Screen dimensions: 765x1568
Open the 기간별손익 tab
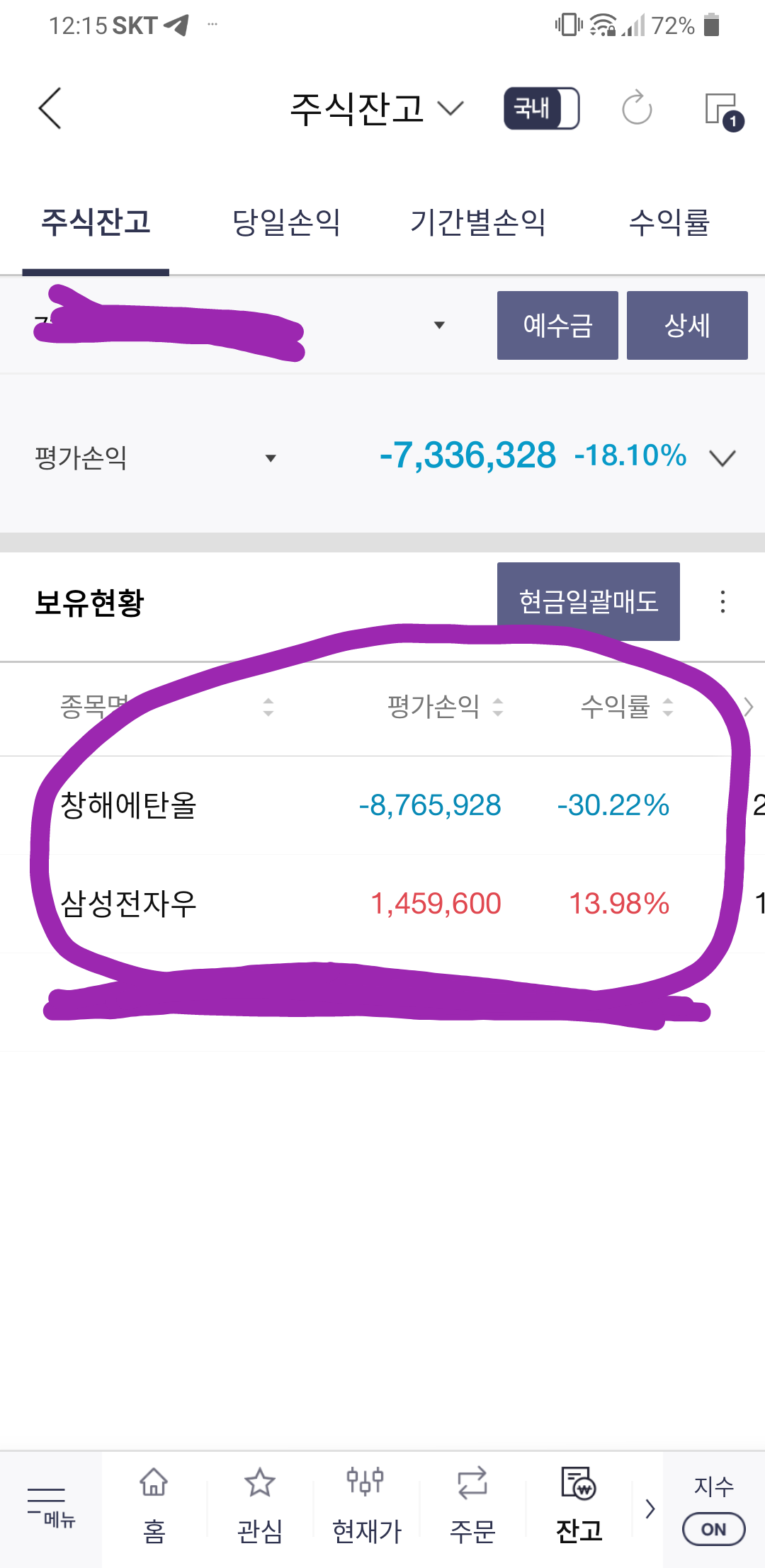click(x=478, y=222)
